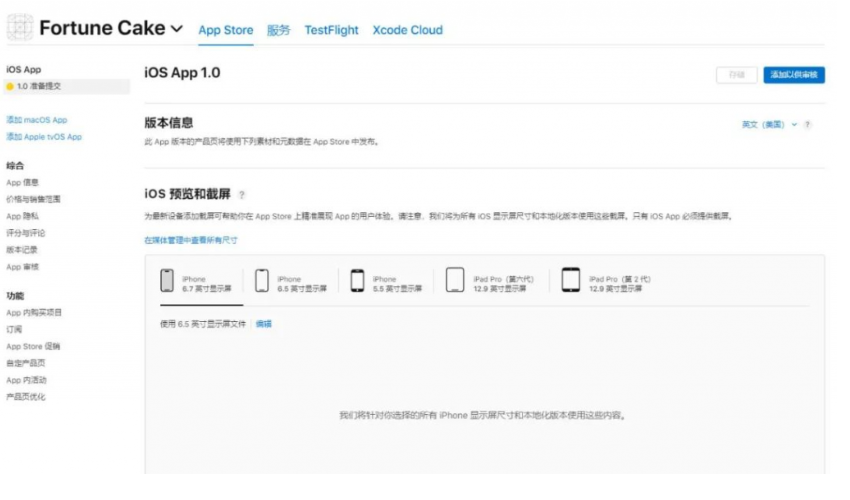Open App 信息 in the sidebar

click(22, 183)
